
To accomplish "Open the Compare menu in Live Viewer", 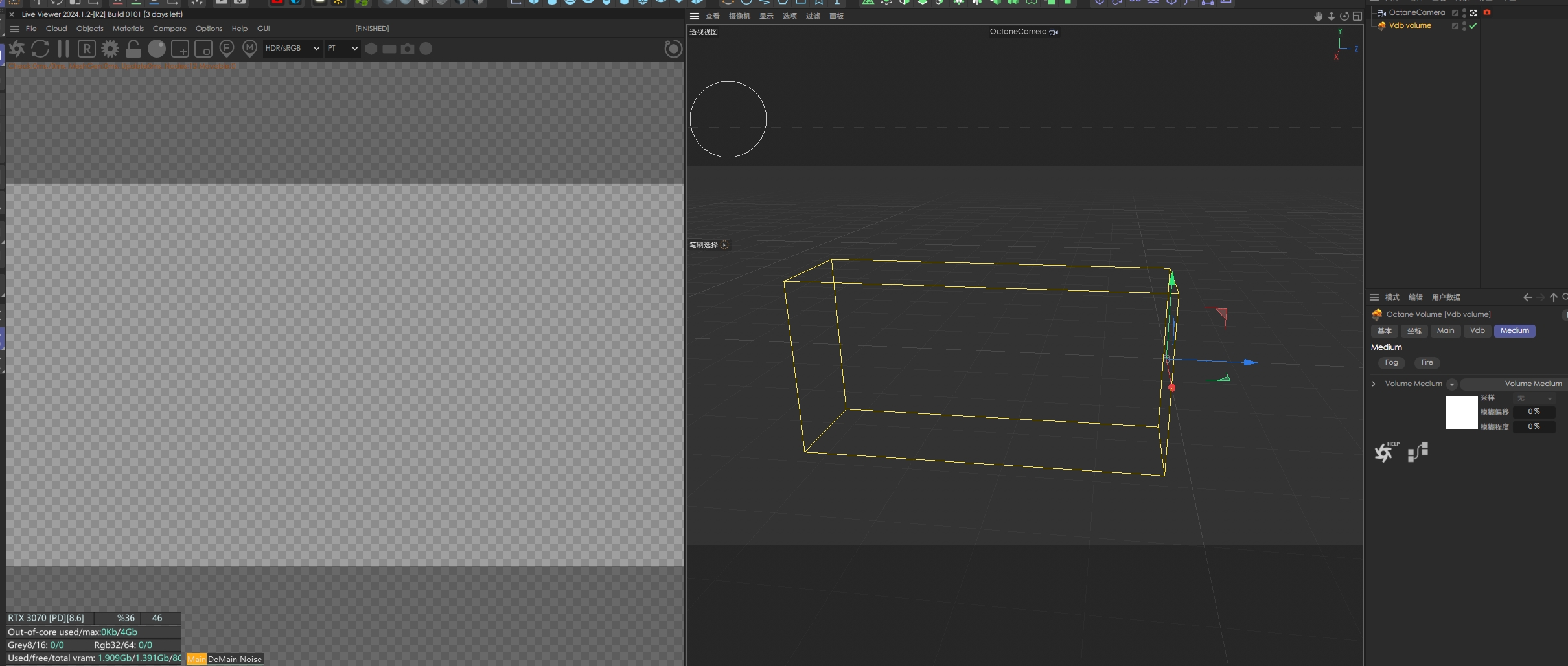I will point(170,29).
